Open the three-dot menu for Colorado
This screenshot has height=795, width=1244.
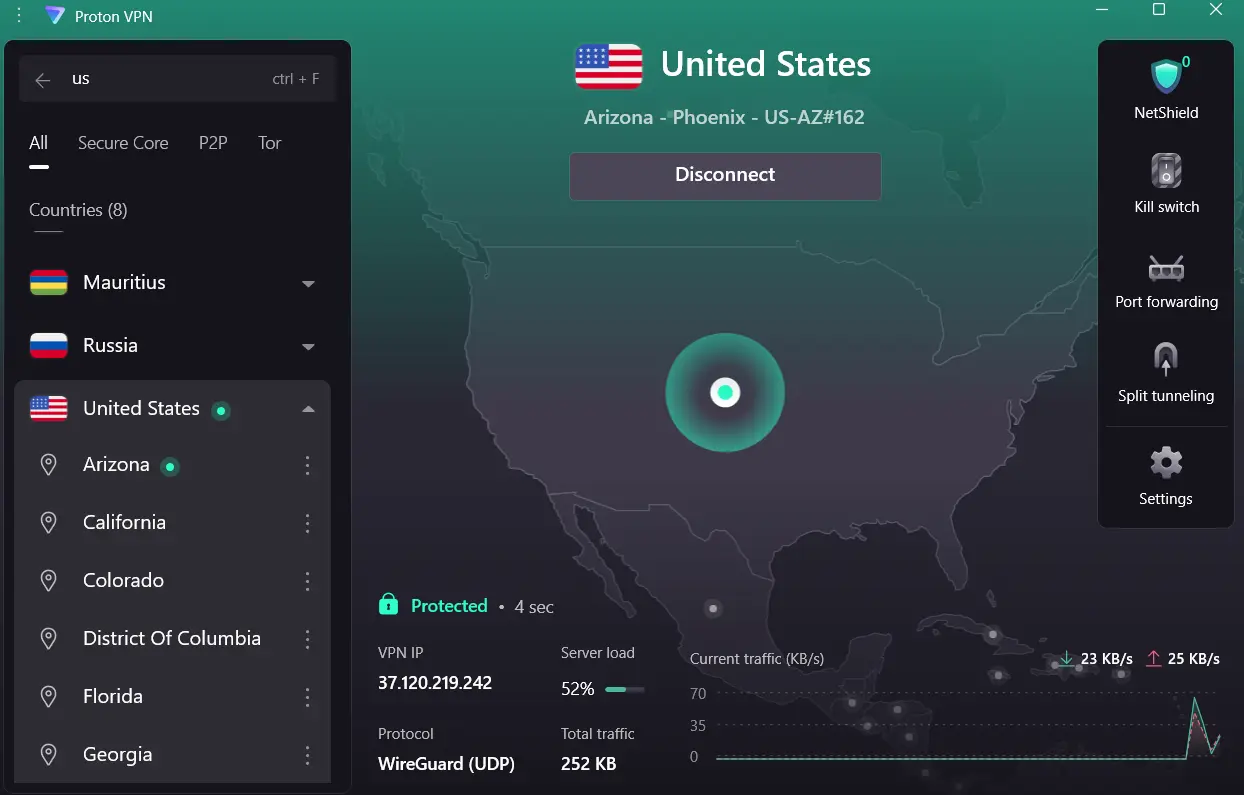pos(307,581)
